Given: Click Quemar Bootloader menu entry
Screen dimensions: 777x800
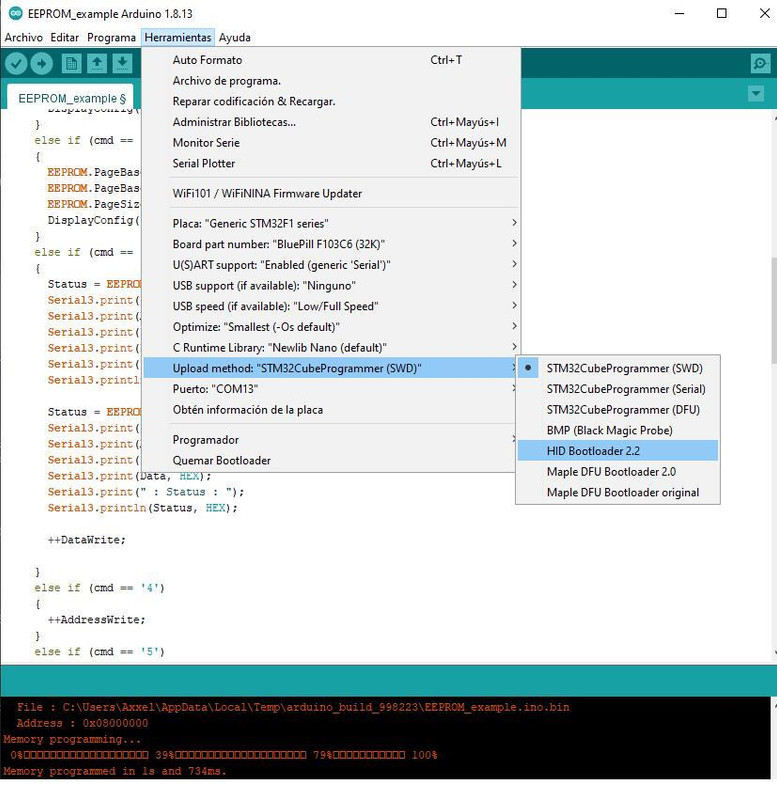Looking at the screenshot, I should [x=331, y=460].
